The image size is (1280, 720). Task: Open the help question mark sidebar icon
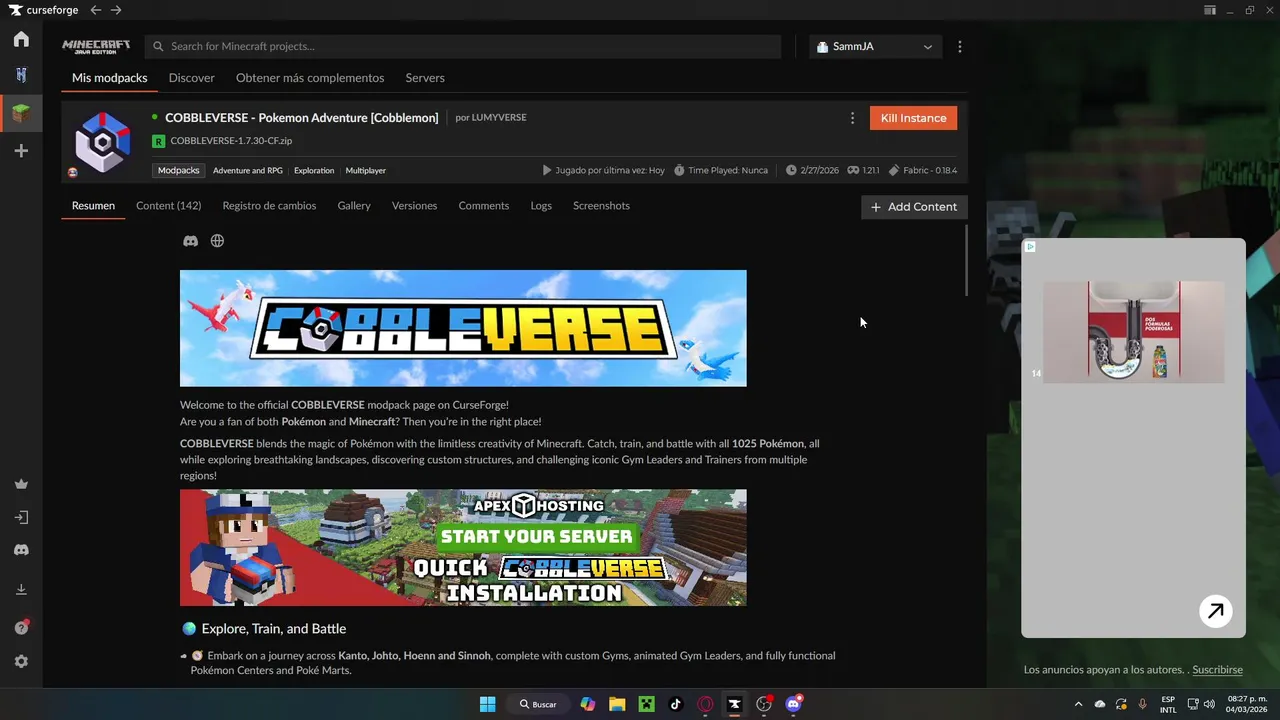click(21, 627)
